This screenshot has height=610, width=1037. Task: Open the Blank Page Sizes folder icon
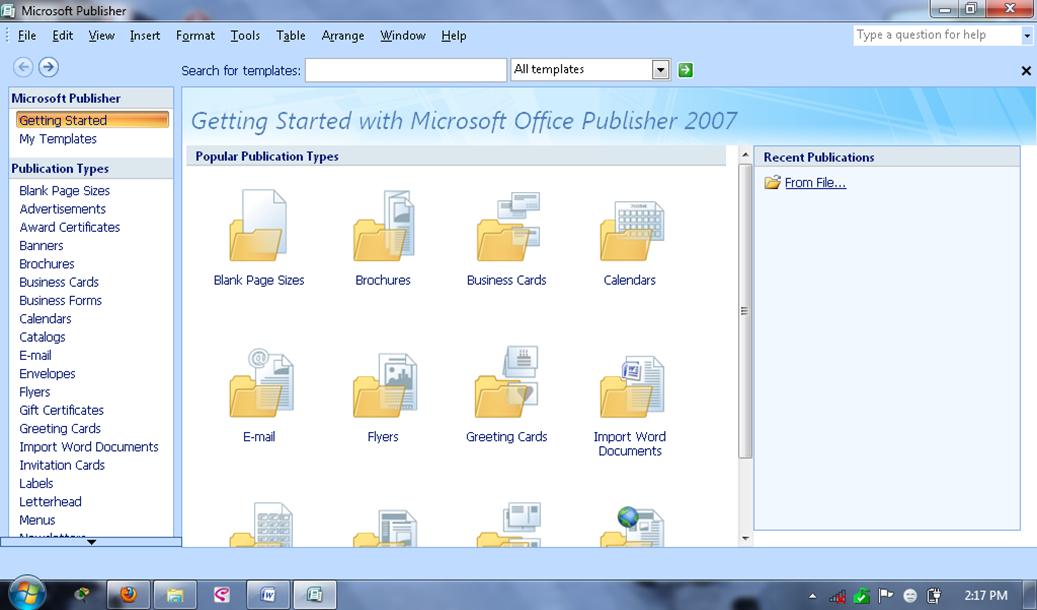click(x=259, y=225)
